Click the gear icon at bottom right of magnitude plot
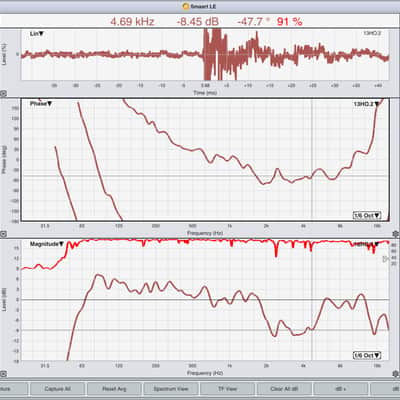The image size is (400, 400). 396,374
